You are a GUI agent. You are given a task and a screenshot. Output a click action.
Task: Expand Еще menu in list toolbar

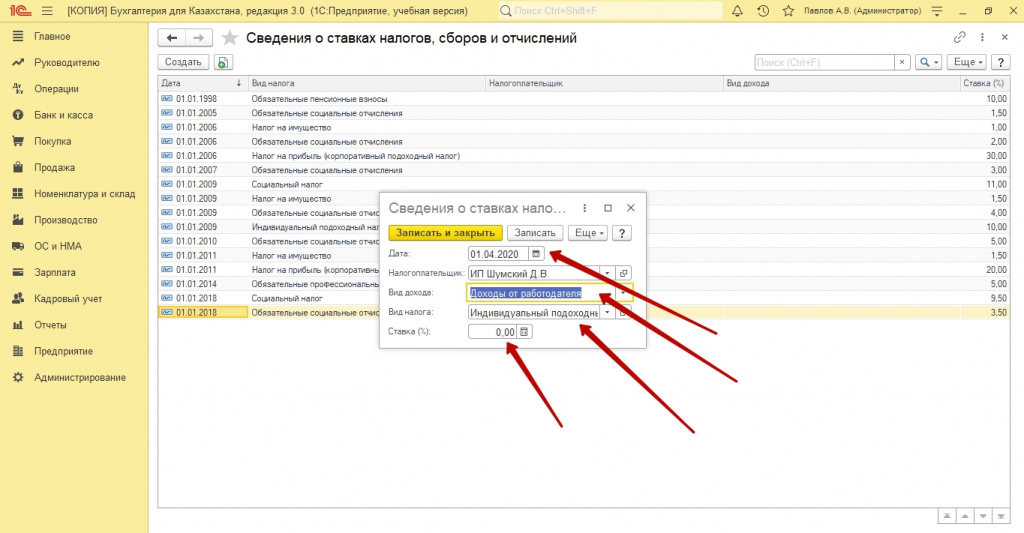coord(967,62)
